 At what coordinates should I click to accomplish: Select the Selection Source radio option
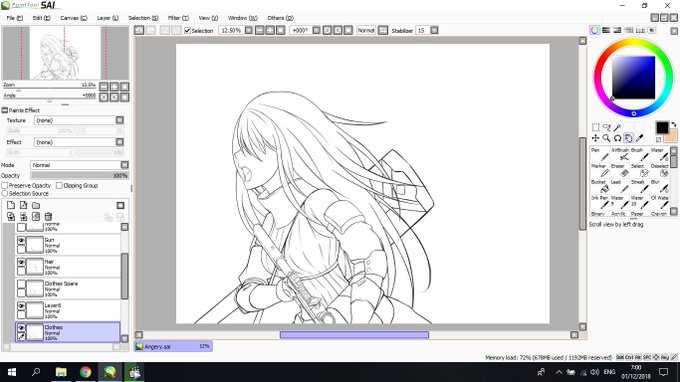[x=5, y=193]
